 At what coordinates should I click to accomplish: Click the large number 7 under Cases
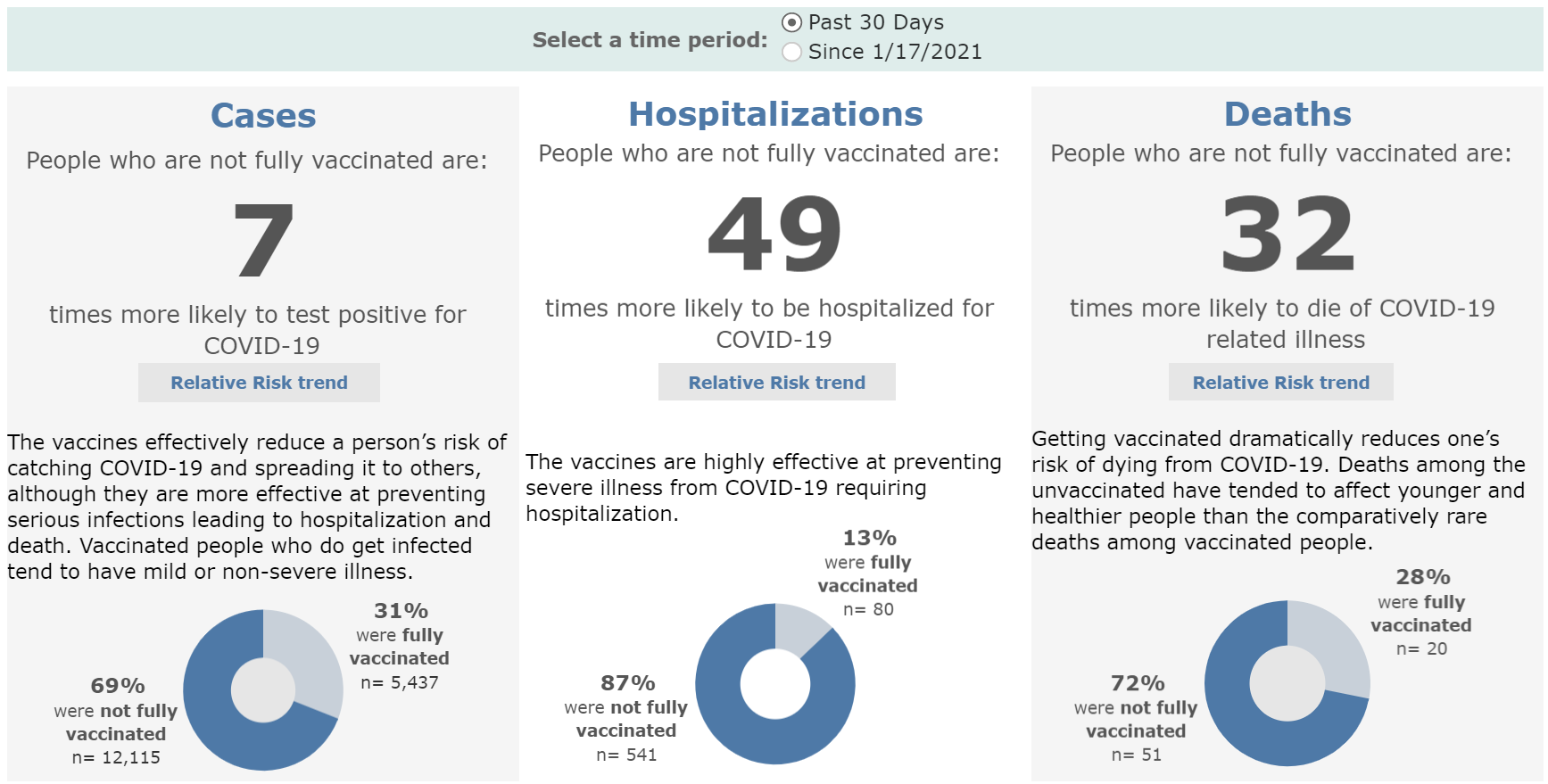tap(262, 239)
